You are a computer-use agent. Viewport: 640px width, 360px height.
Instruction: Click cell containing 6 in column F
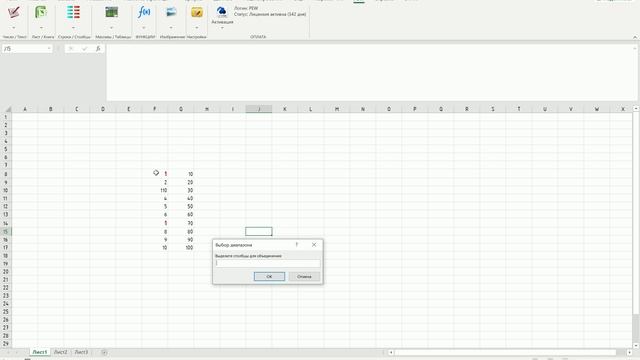155,214
